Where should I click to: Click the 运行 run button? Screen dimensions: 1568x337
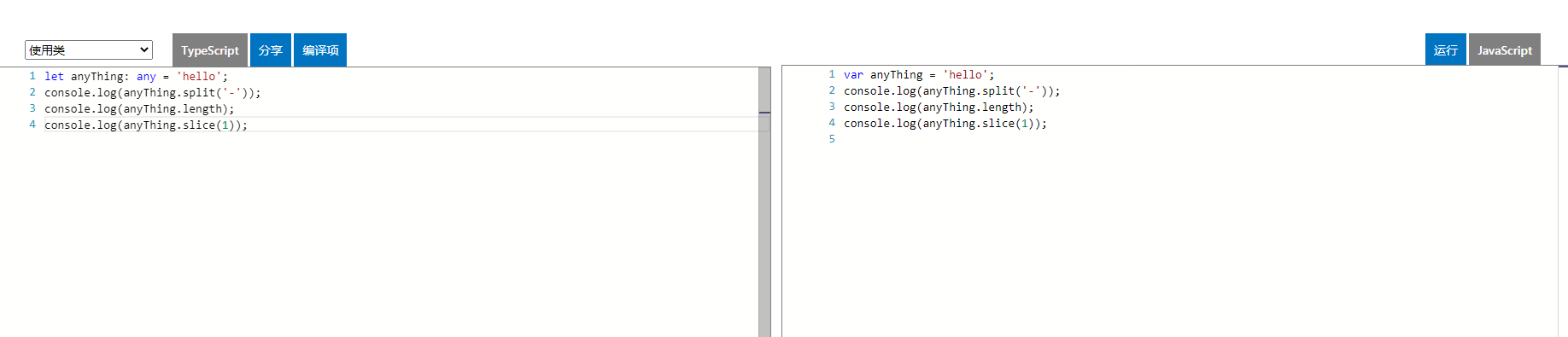pyautogui.click(x=1446, y=50)
